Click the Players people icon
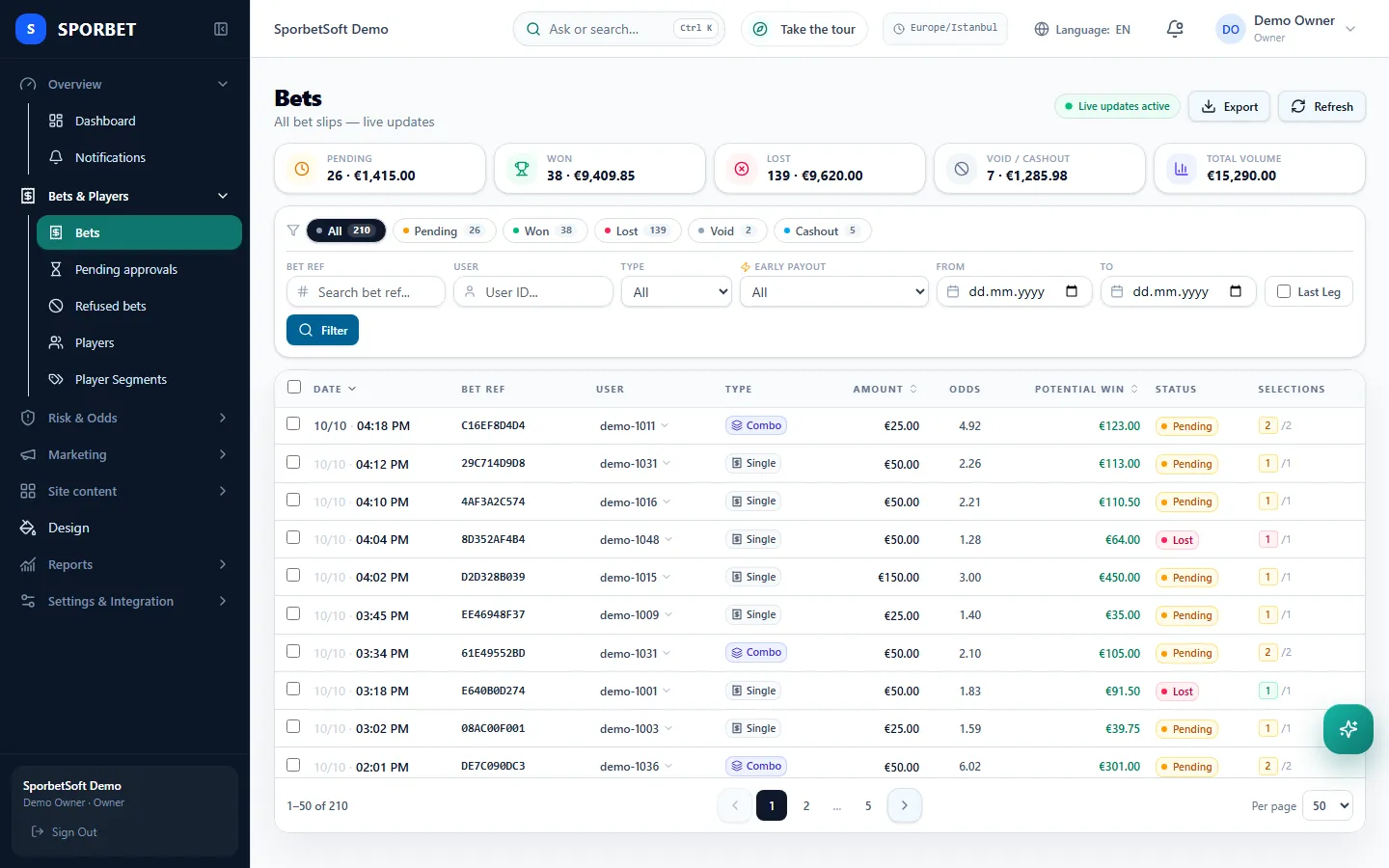Screen dimensions: 1389x868 click(x=56, y=342)
